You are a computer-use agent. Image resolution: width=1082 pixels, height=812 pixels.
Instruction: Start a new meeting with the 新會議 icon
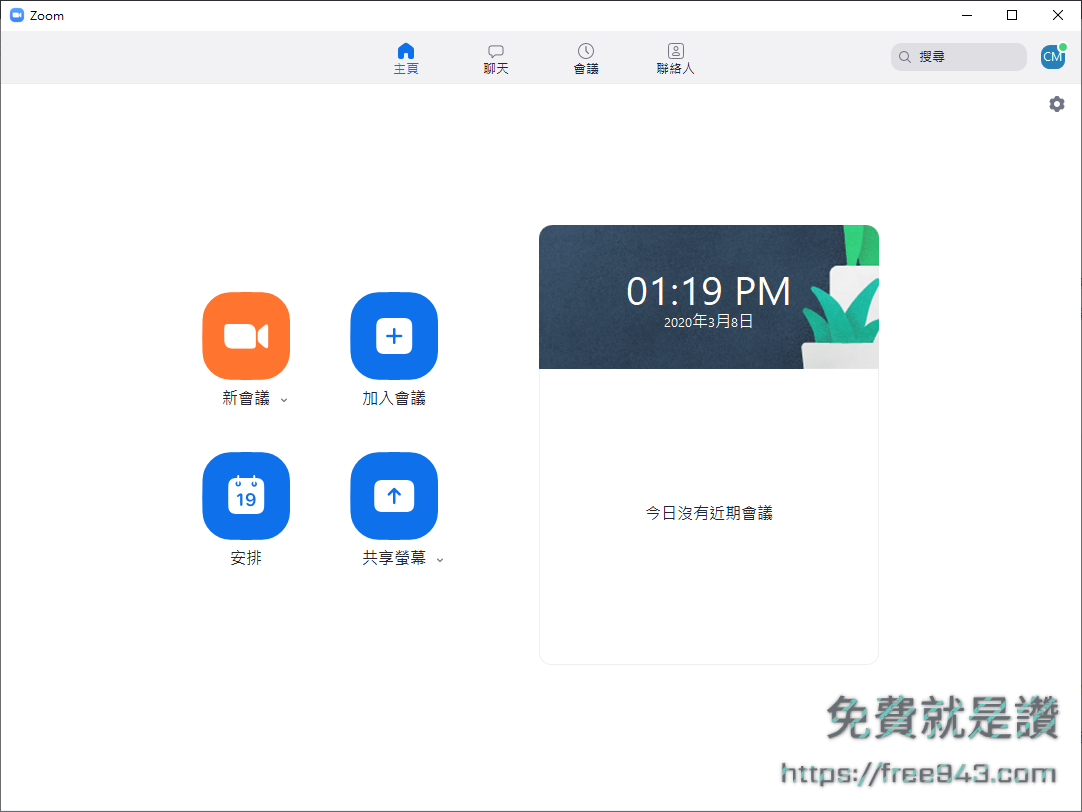[x=246, y=336]
